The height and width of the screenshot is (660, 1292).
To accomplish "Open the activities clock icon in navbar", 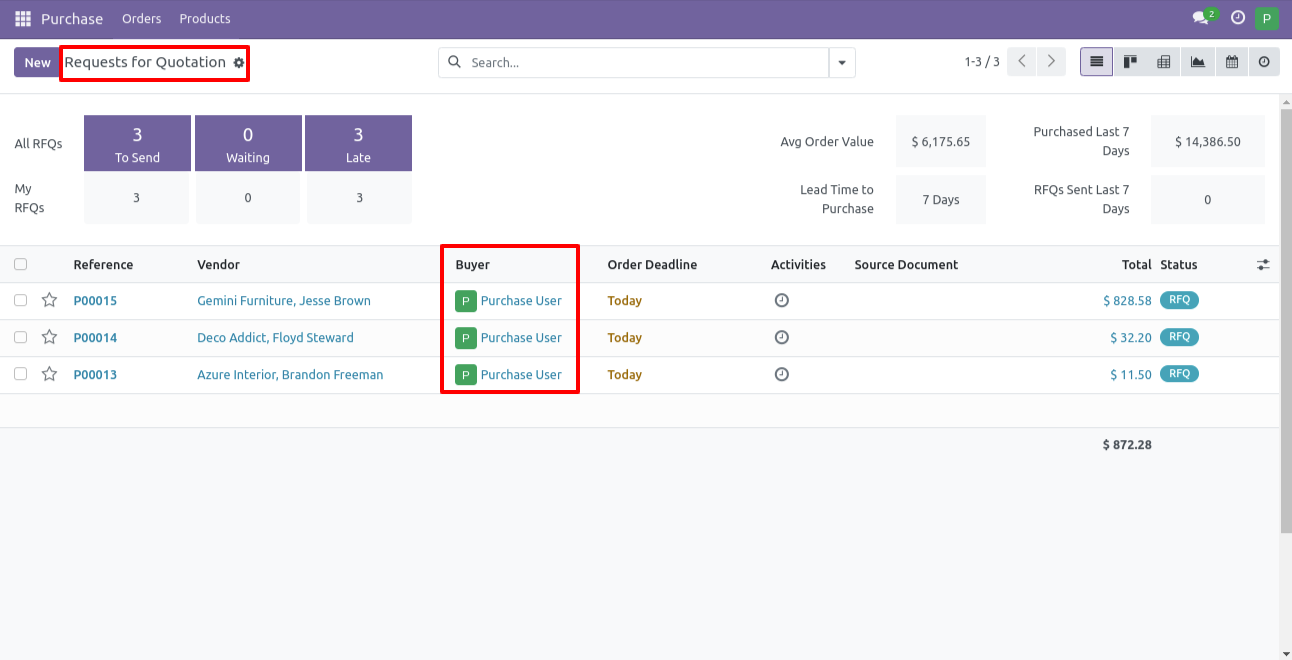I will pos(1238,18).
